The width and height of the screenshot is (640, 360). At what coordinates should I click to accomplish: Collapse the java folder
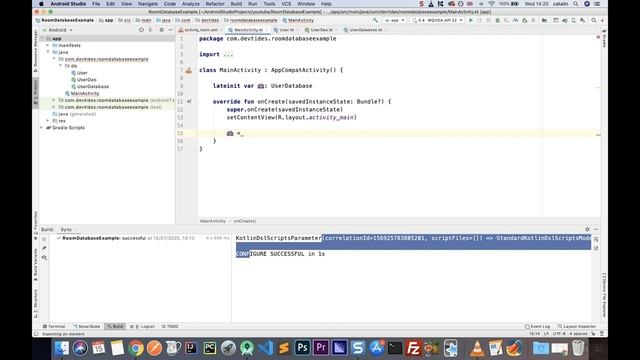[x=48, y=52]
